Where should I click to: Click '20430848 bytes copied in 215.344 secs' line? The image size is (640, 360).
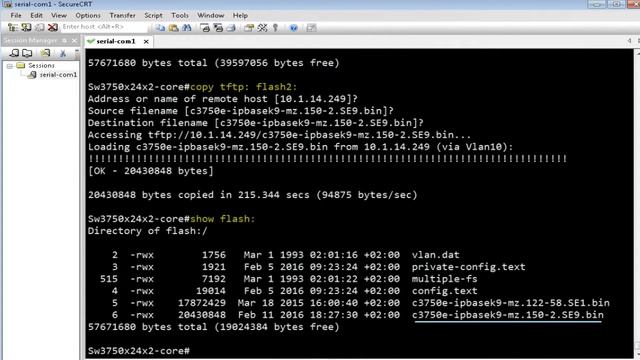click(253, 195)
